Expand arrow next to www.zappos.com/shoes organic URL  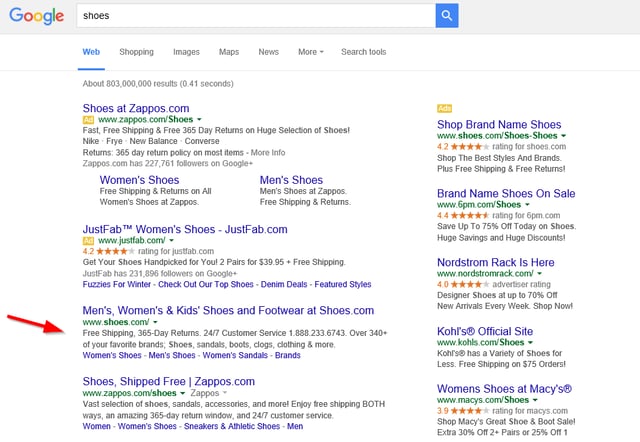[182, 393]
